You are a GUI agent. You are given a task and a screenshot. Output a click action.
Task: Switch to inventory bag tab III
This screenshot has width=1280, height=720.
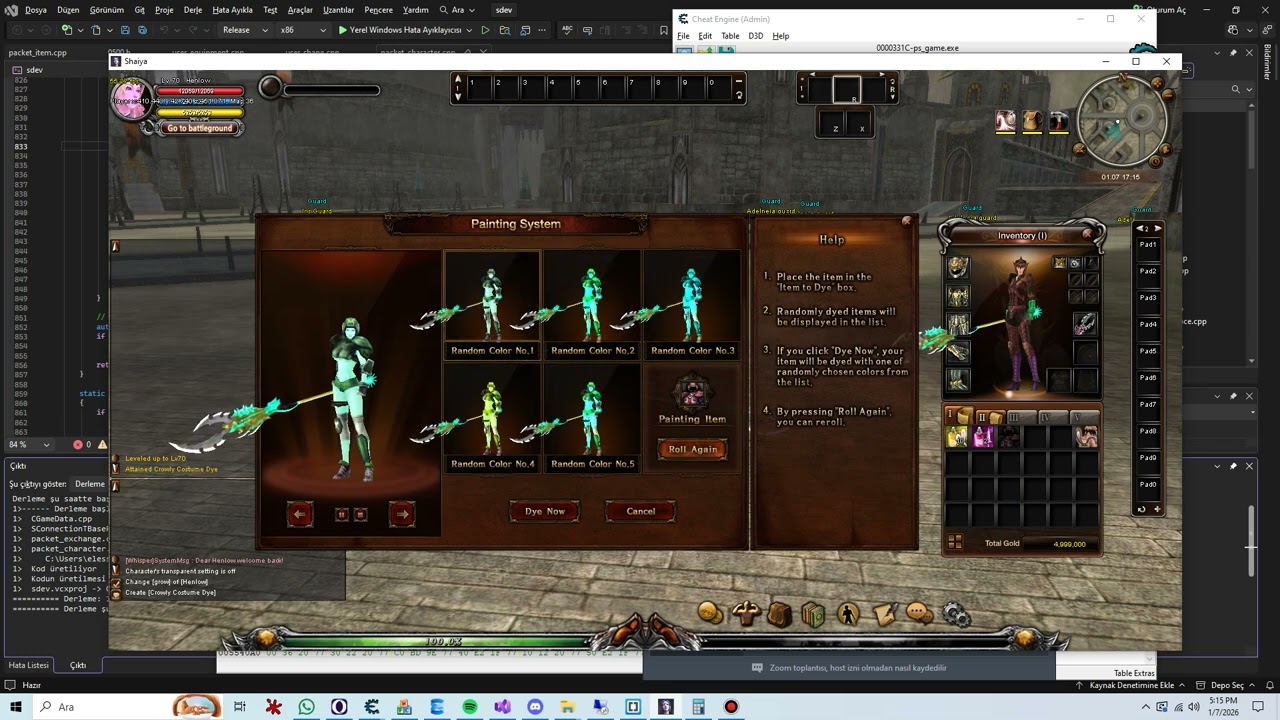[x=1021, y=417]
